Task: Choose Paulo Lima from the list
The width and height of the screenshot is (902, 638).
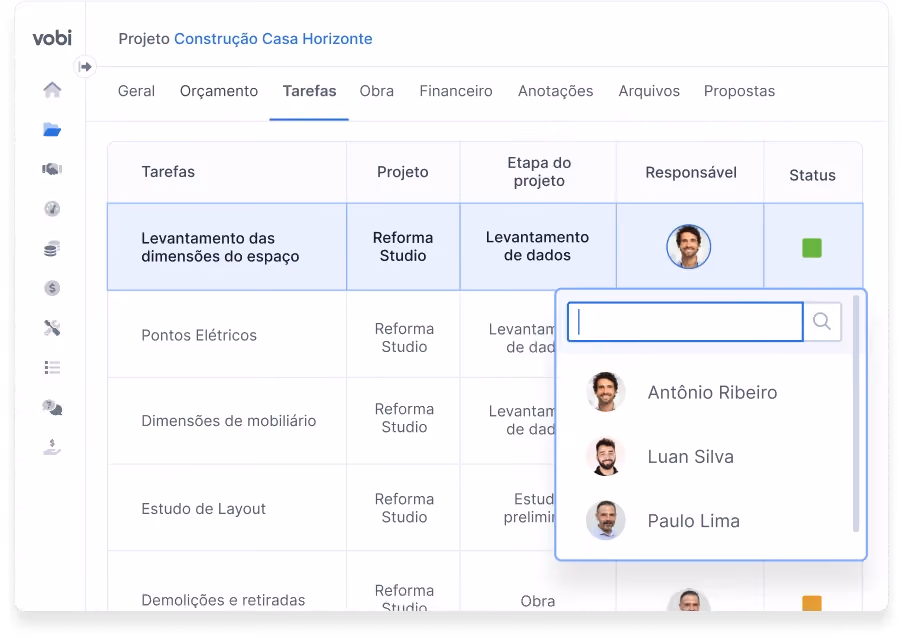Action: [694, 521]
